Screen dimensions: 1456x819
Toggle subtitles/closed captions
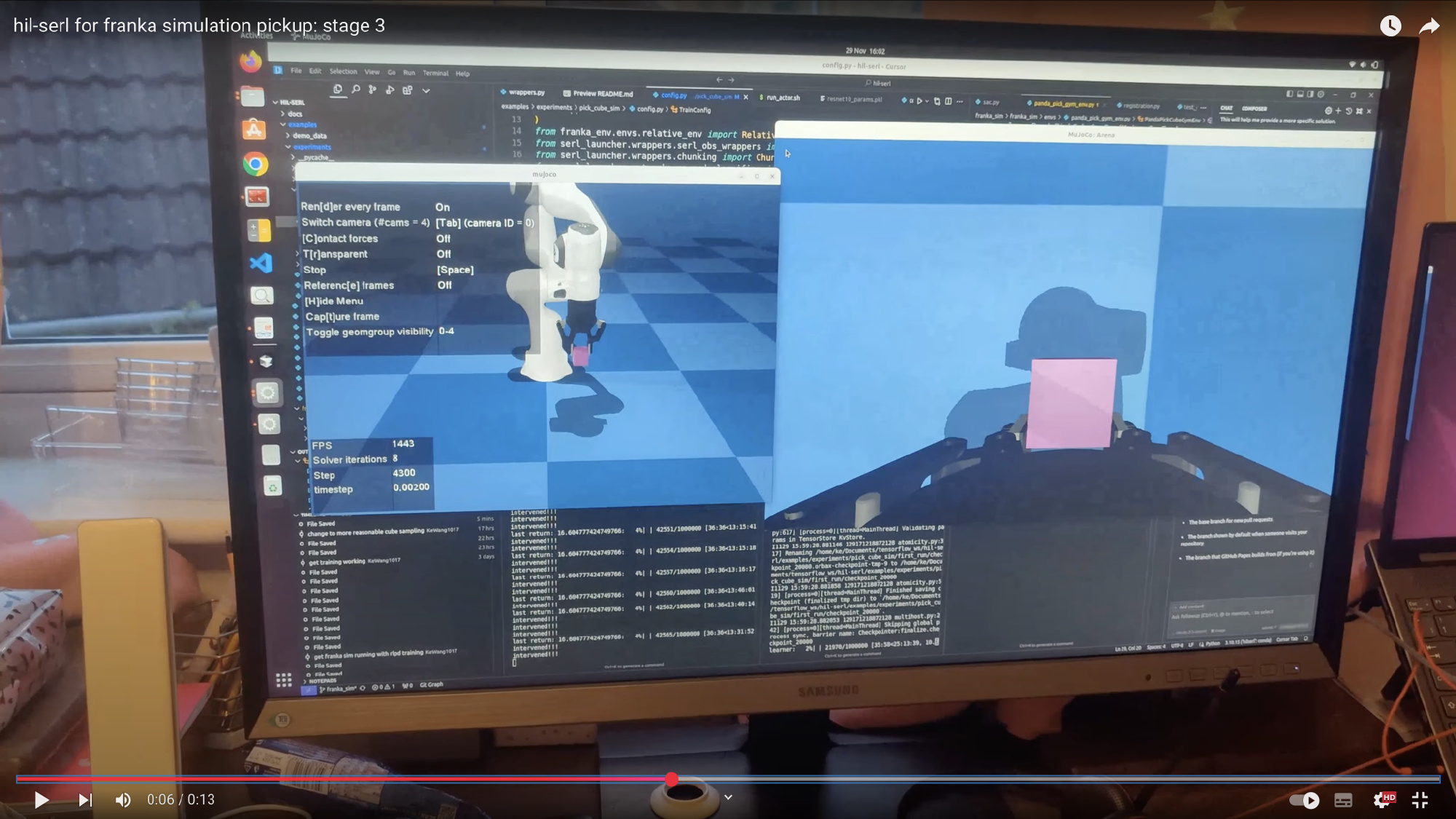[1343, 800]
